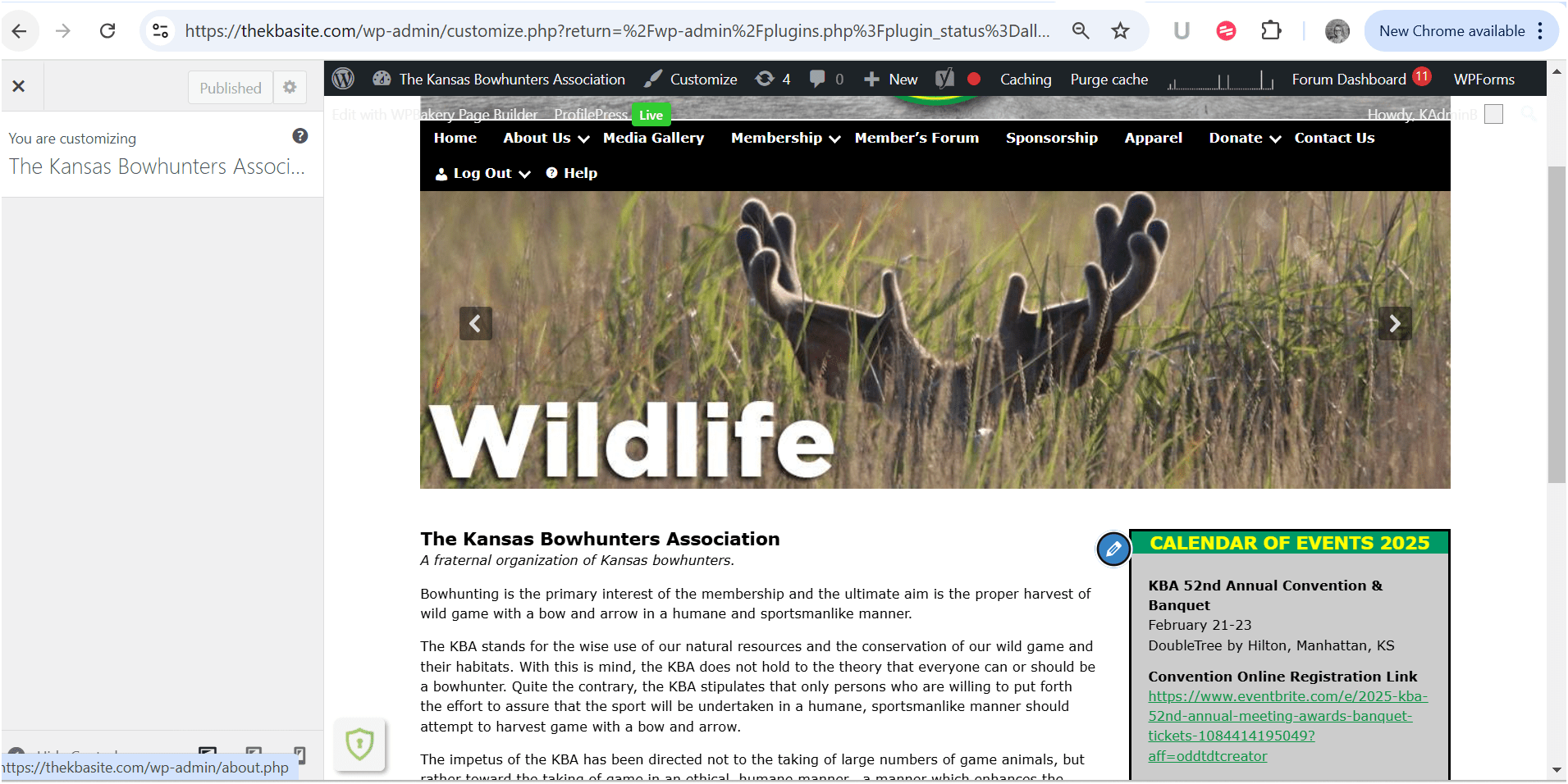Switch preview to desktop device icon
The height and width of the screenshot is (784, 1568).
(208, 752)
